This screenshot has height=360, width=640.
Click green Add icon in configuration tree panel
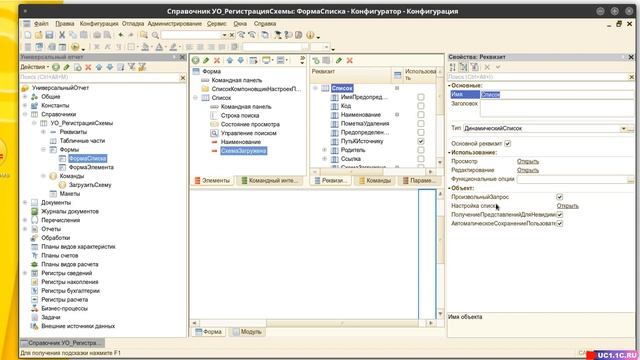point(56,67)
